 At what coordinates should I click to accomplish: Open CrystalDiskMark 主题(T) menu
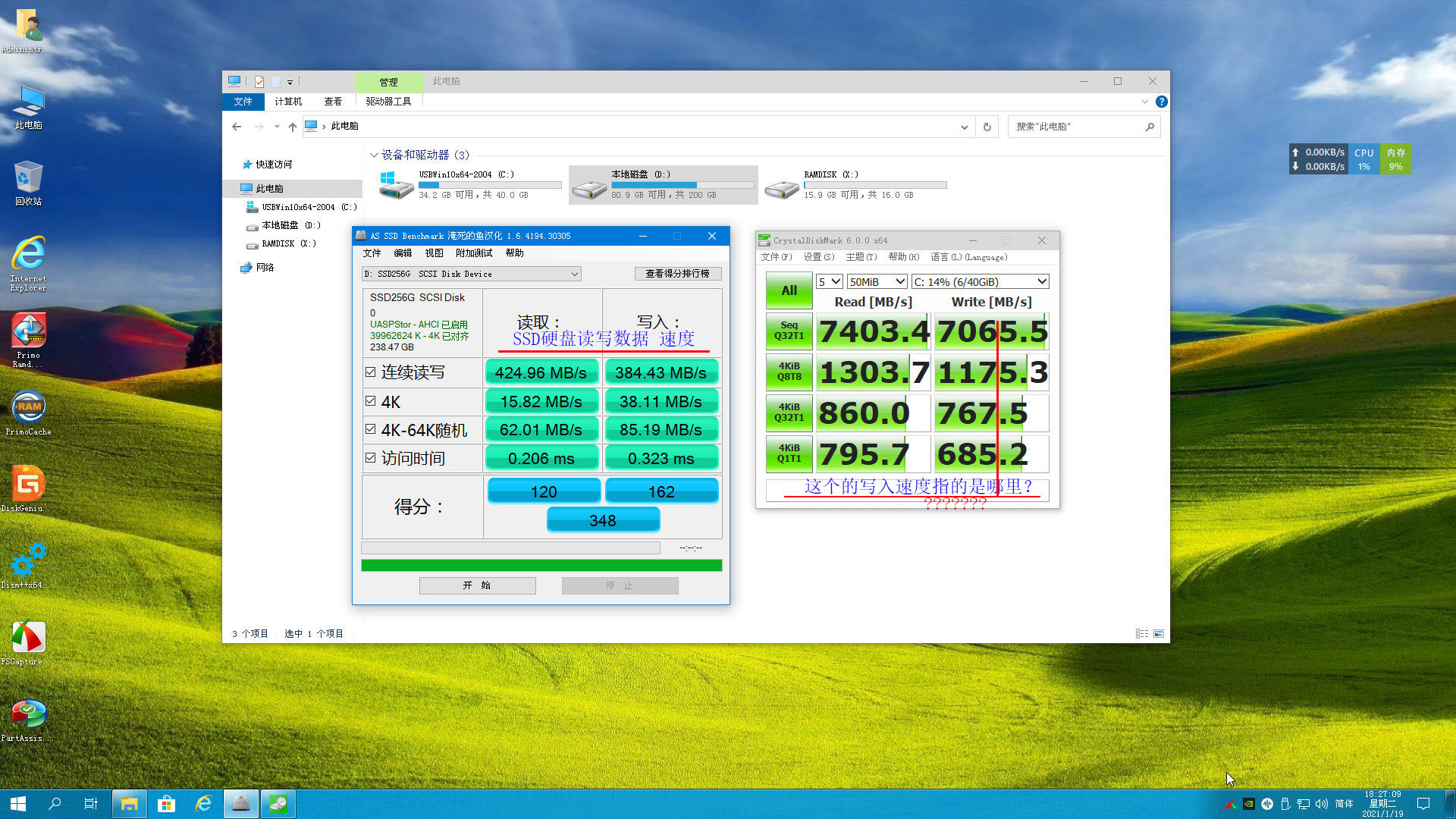point(861,257)
